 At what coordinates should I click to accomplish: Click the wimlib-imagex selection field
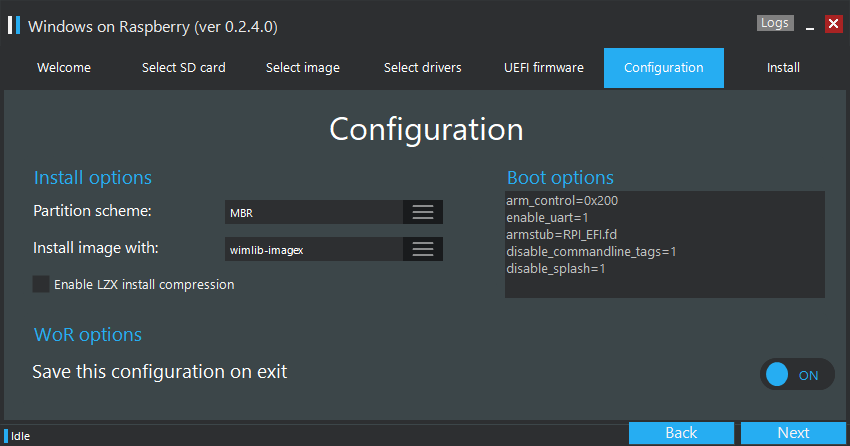[314, 249]
